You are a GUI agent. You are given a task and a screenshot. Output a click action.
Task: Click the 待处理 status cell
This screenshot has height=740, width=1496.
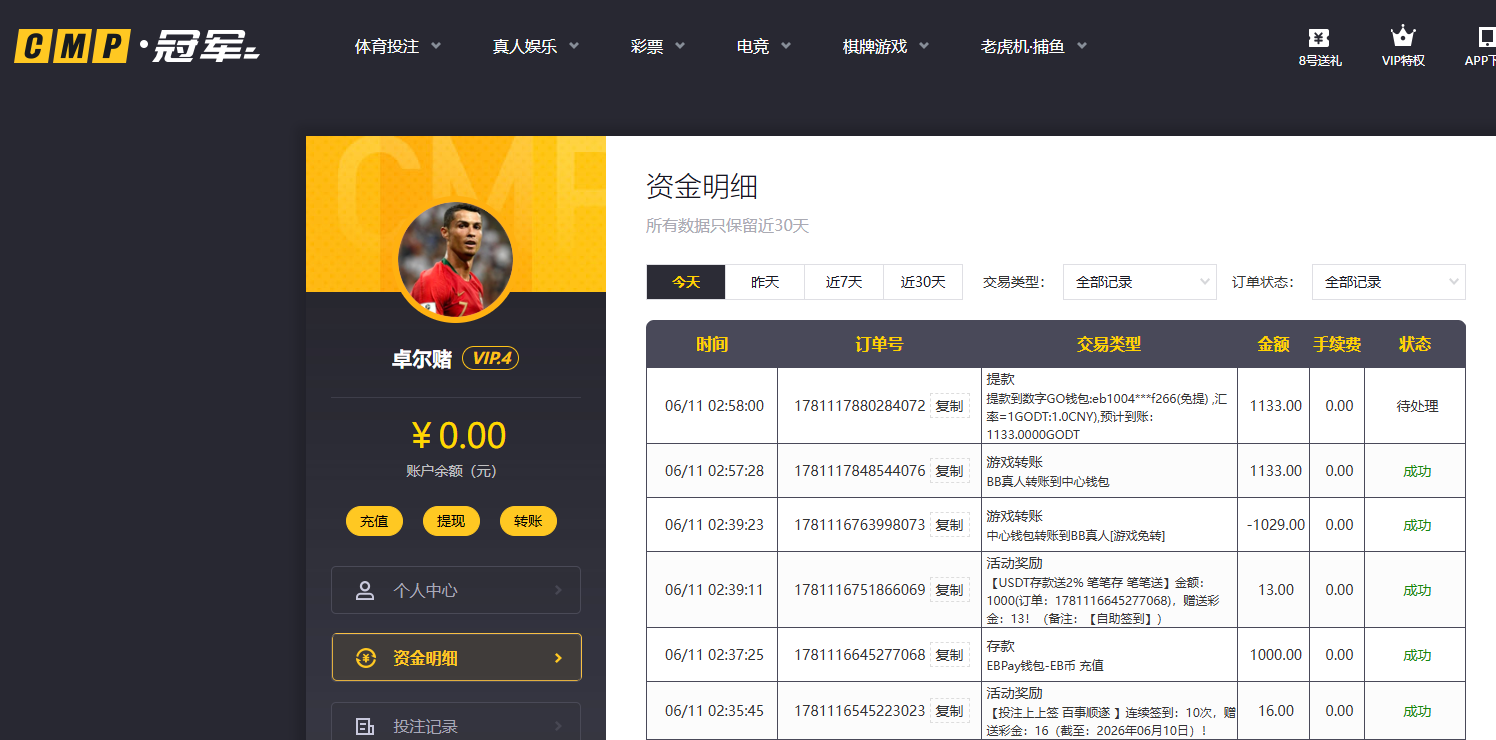(x=1417, y=406)
